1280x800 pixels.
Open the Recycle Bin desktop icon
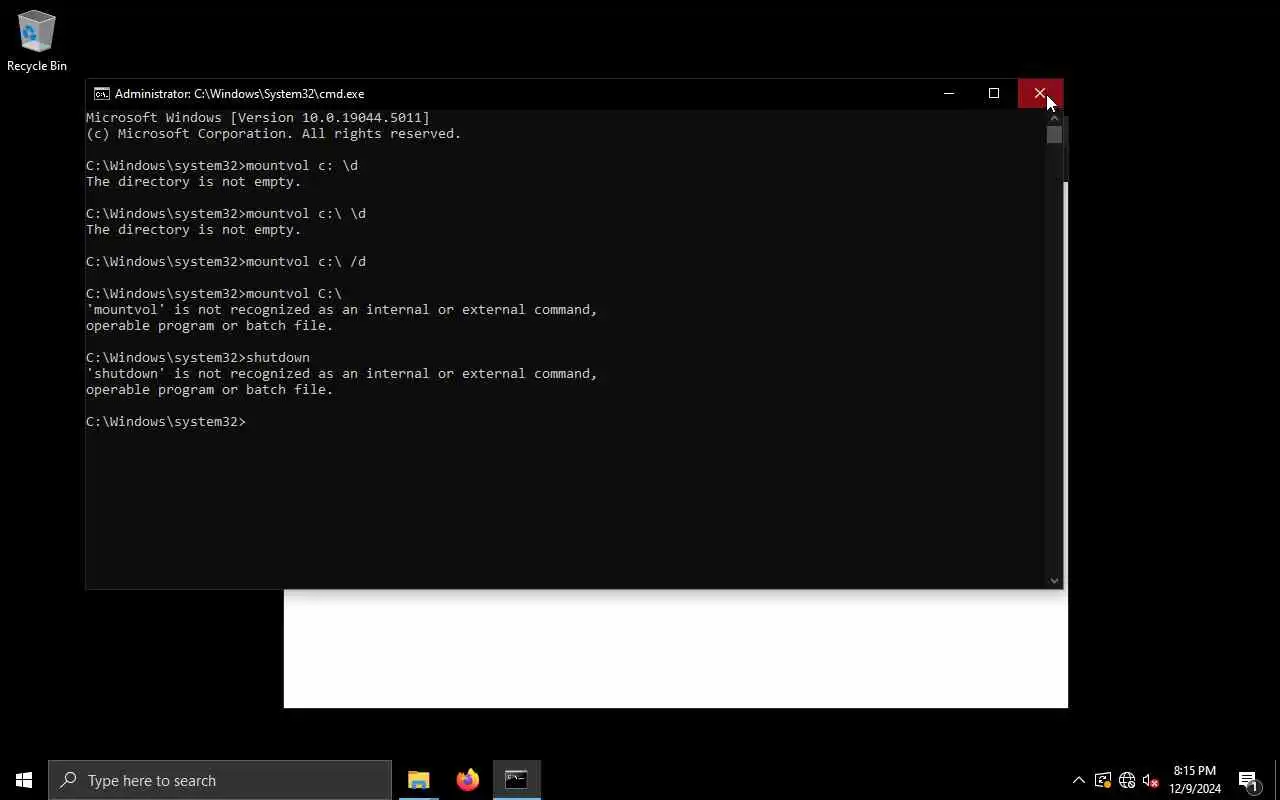[x=37, y=41]
